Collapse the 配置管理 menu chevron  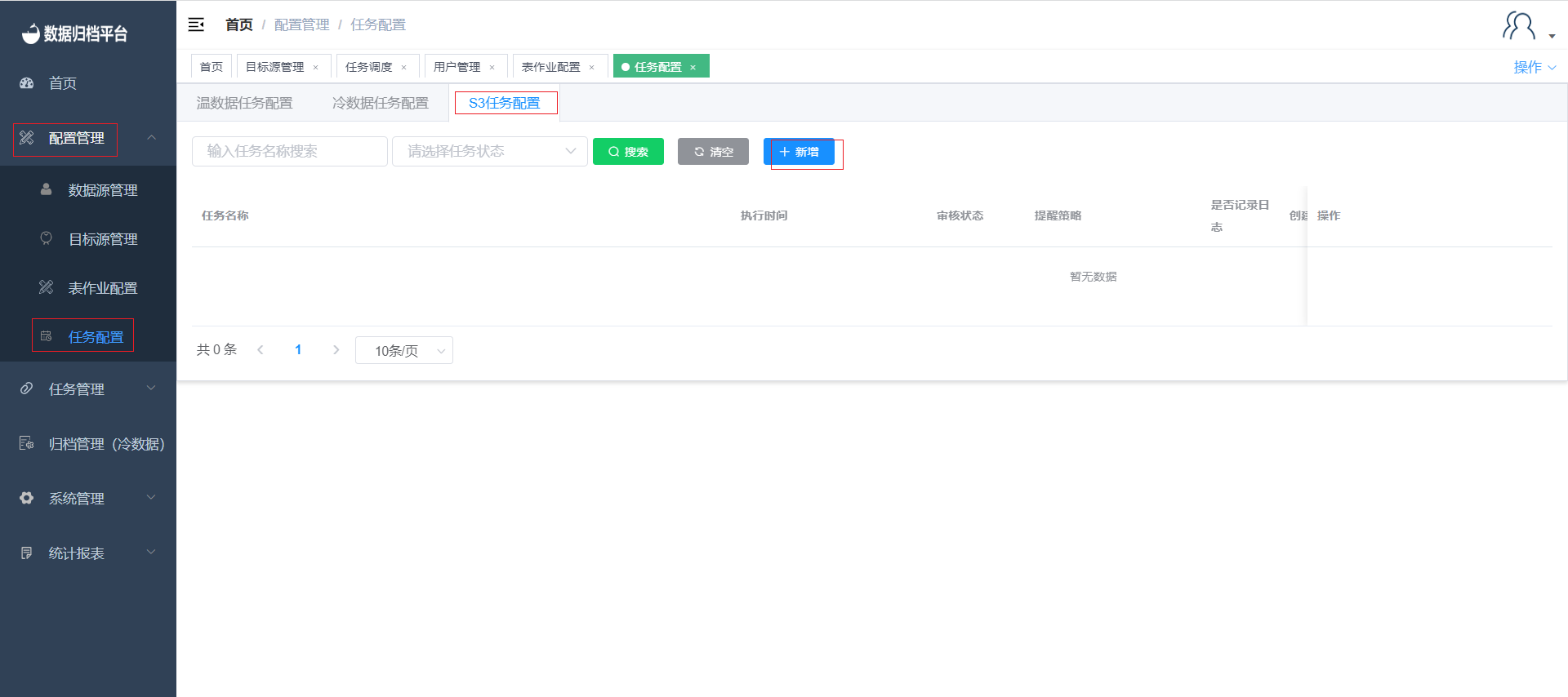pyautogui.click(x=152, y=137)
